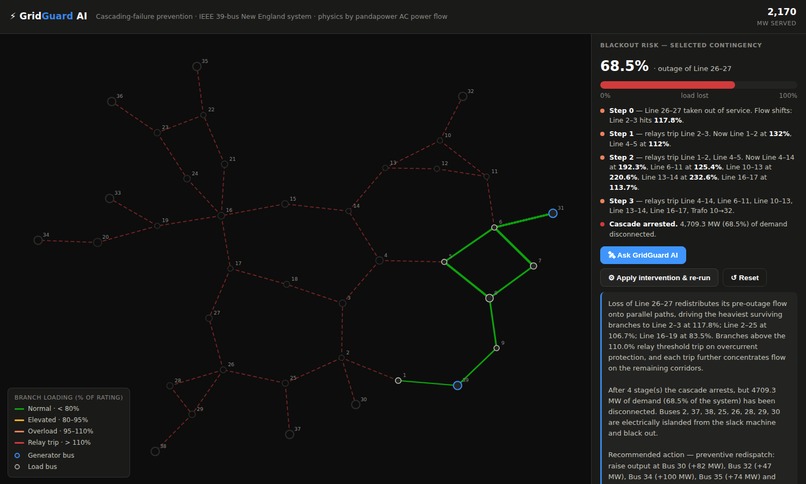The width and height of the screenshot is (806, 484).
Task: Select bus 9 node on the grid
Action: coord(497,348)
